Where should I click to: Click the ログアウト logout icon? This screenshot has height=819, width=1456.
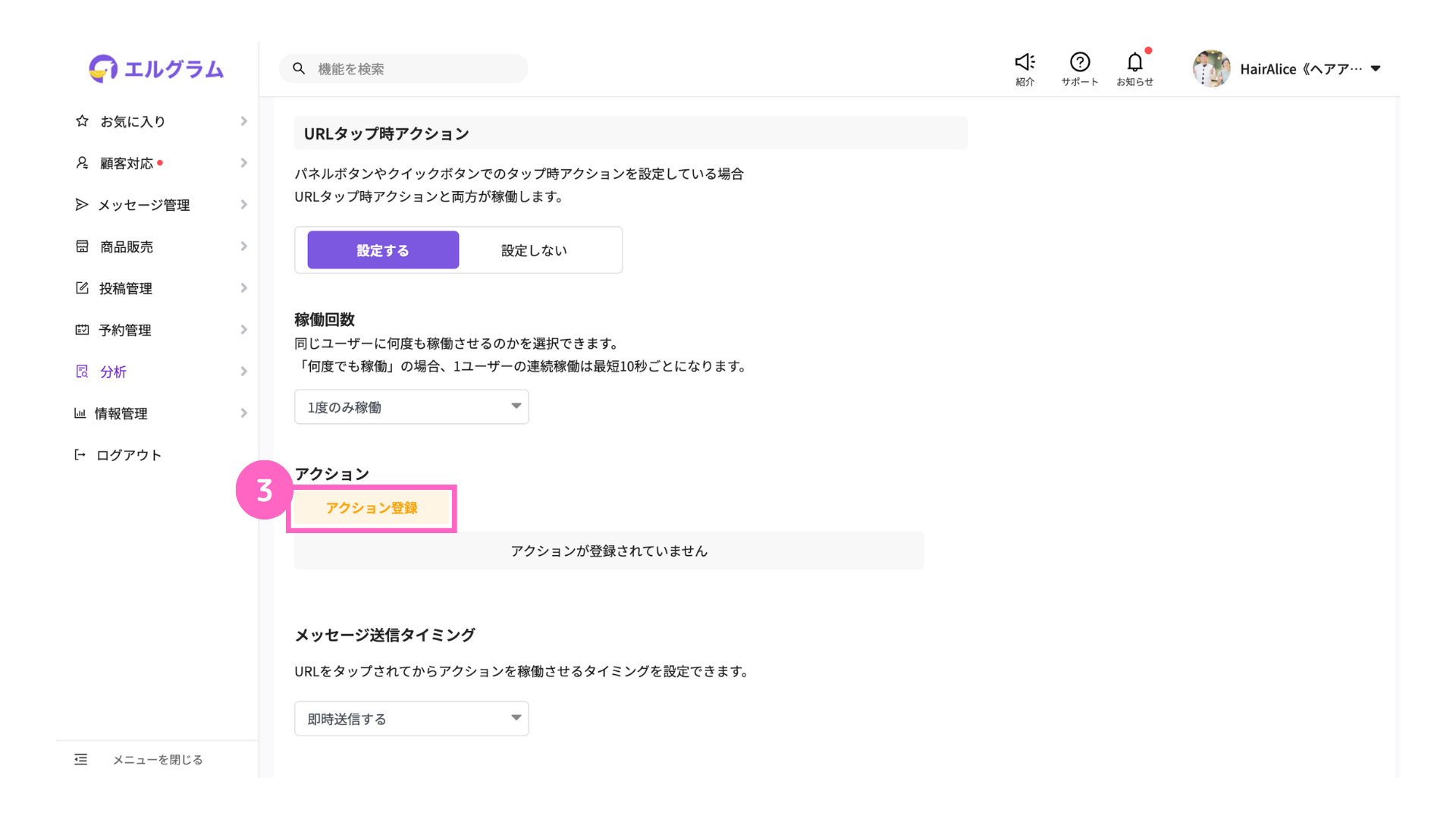point(80,455)
